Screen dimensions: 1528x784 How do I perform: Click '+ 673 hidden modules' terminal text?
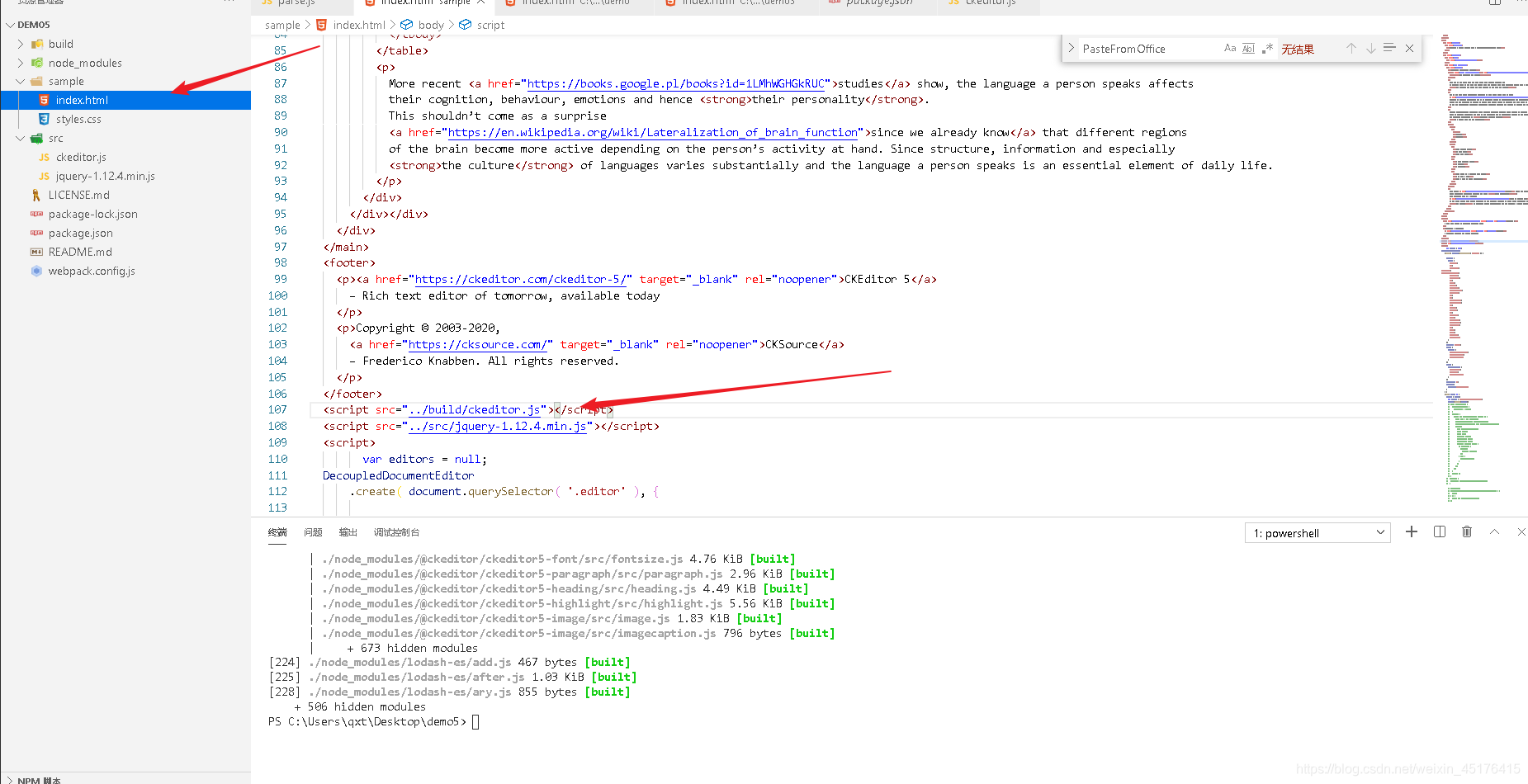pos(412,648)
